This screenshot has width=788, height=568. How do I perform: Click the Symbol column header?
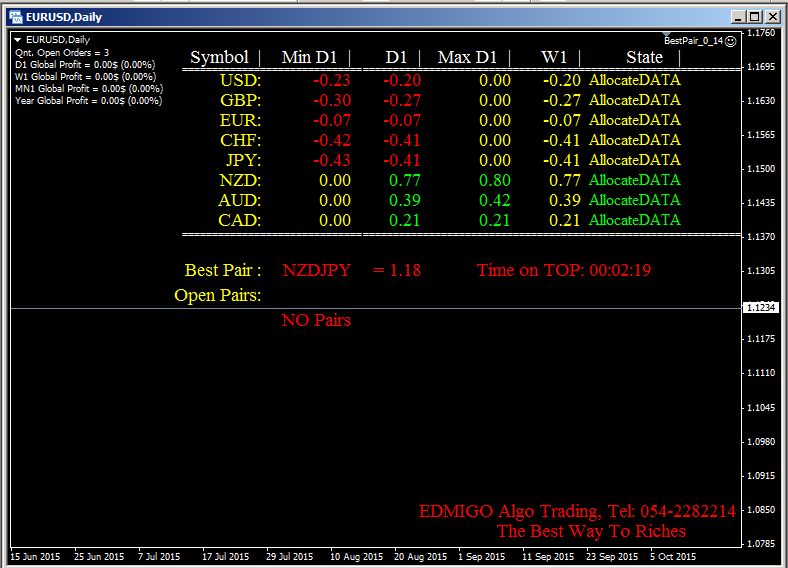point(220,57)
